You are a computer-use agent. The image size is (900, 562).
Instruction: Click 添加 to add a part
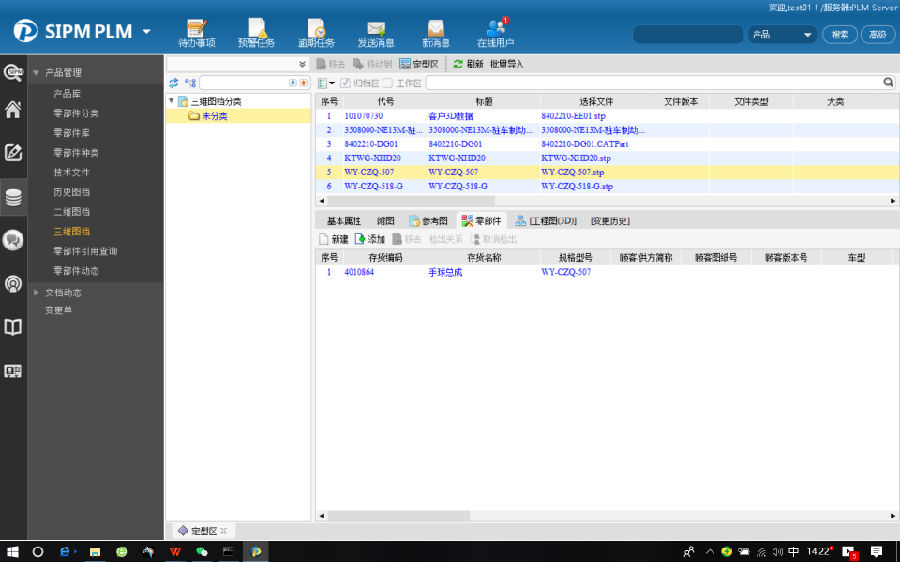[369, 239]
